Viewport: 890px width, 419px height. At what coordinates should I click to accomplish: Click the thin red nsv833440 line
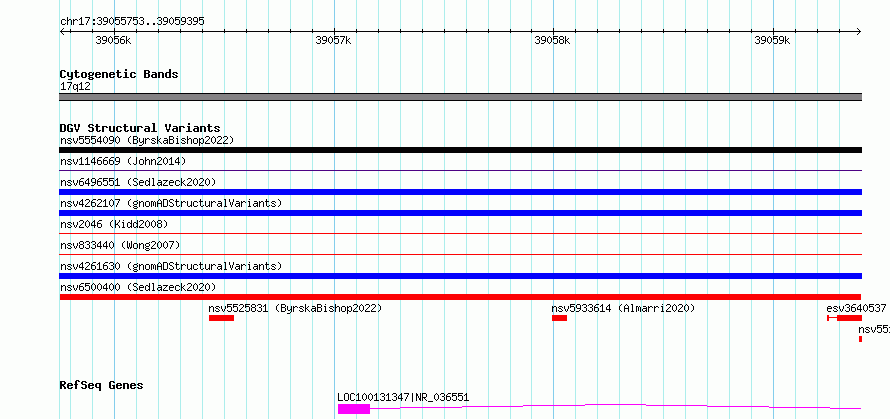pyautogui.click(x=460, y=254)
